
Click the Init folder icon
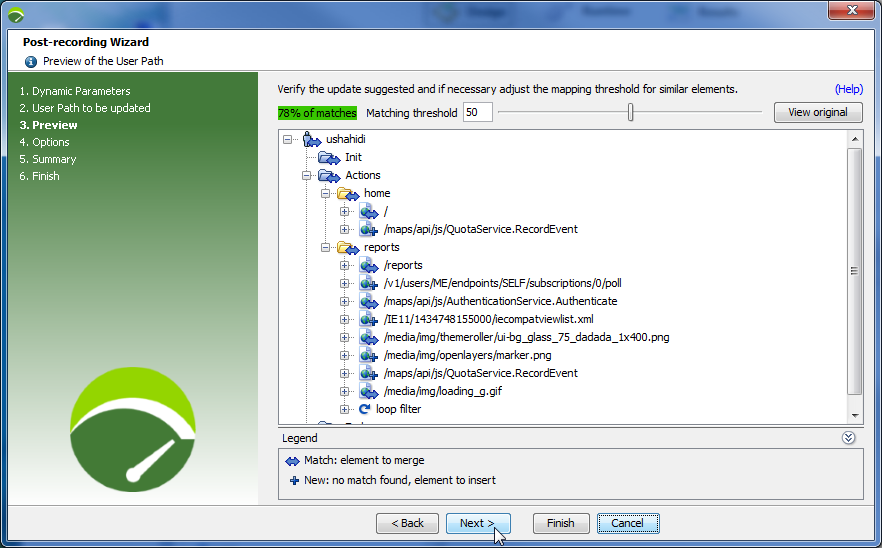point(329,157)
